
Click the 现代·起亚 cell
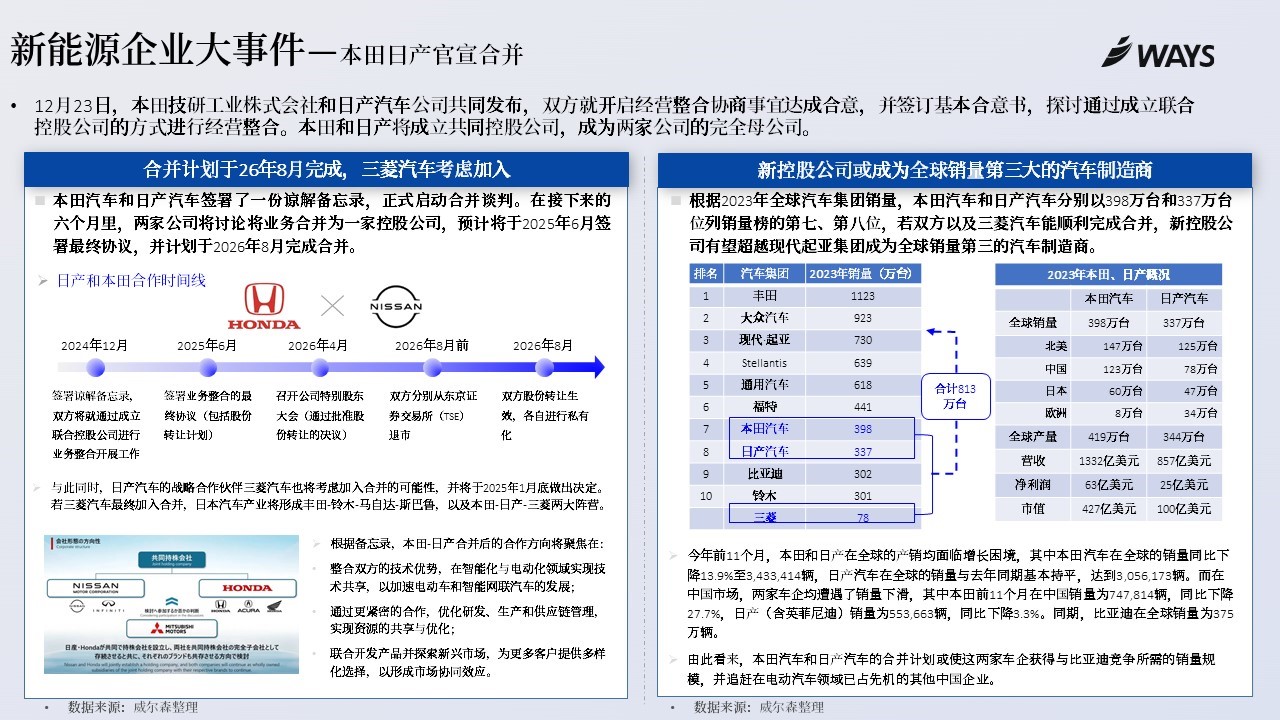point(764,340)
